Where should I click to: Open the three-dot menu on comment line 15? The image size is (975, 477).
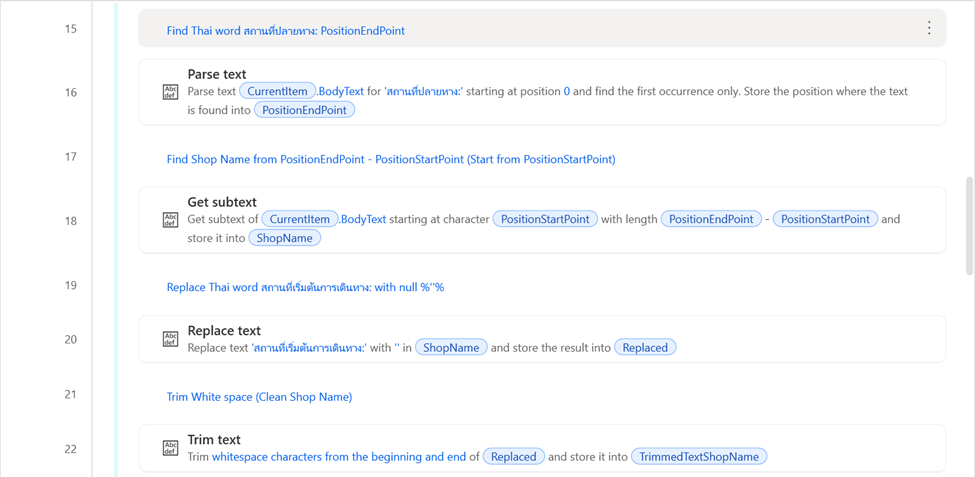pyautogui.click(x=929, y=29)
